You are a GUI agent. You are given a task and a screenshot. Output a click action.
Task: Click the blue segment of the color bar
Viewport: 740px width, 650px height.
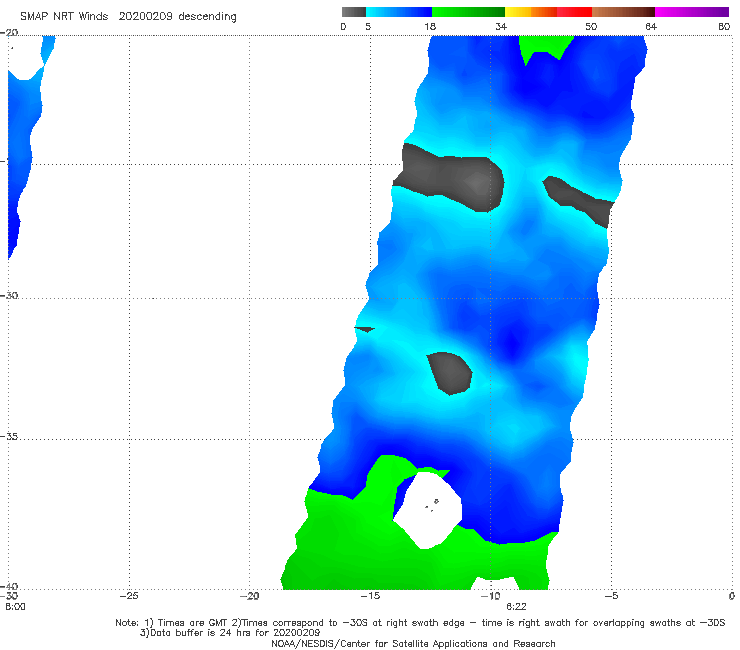[399, 12]
